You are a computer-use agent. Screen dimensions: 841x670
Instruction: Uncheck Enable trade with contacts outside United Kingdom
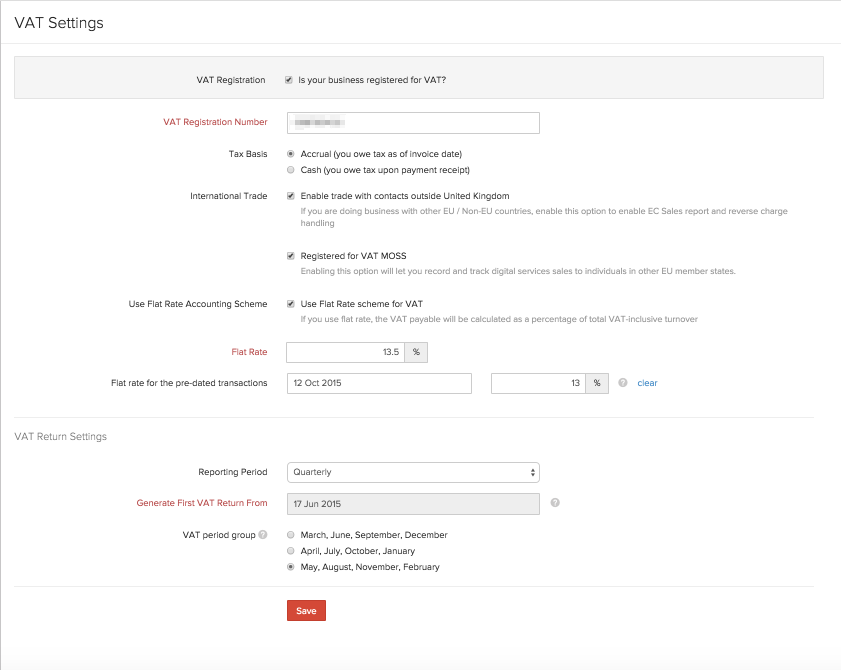(290, 196)
